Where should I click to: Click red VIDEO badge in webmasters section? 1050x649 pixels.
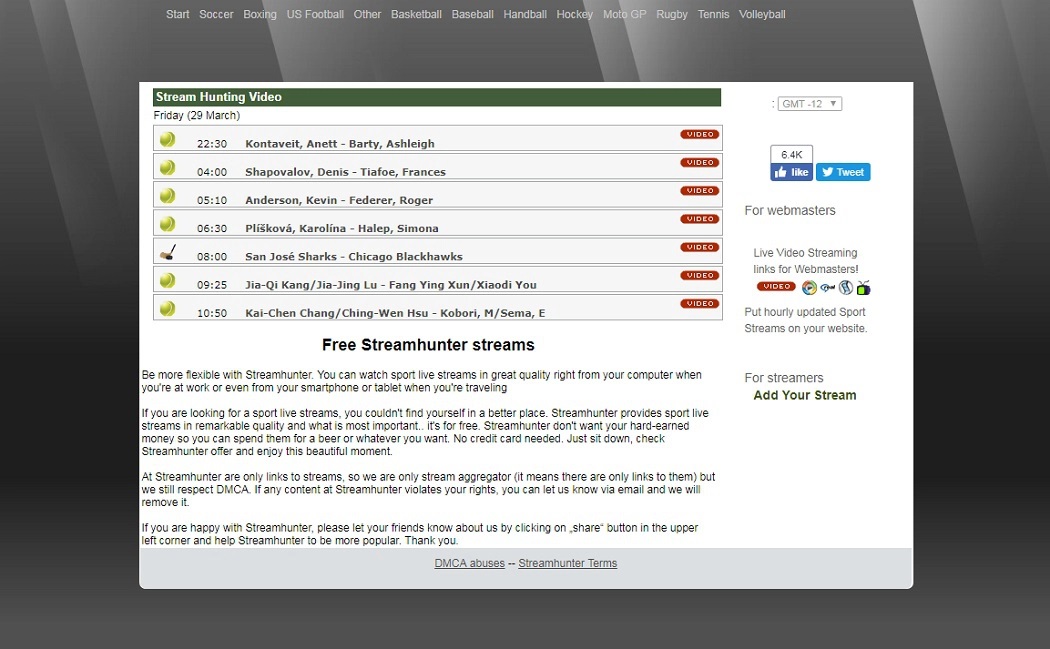click(776, 287)
